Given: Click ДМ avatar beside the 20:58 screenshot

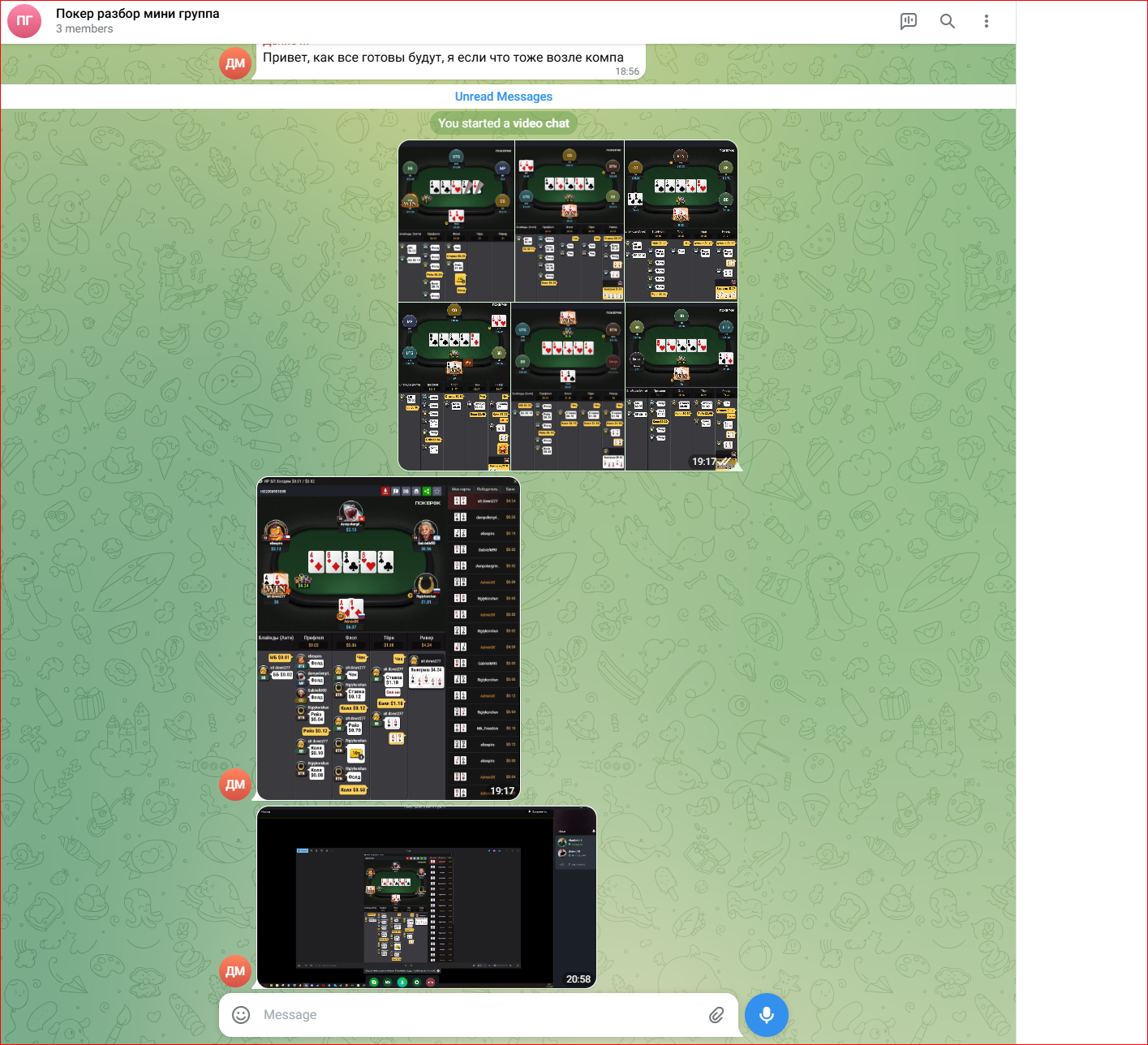Looking at the screenshot, I should [x=235, y=971].
